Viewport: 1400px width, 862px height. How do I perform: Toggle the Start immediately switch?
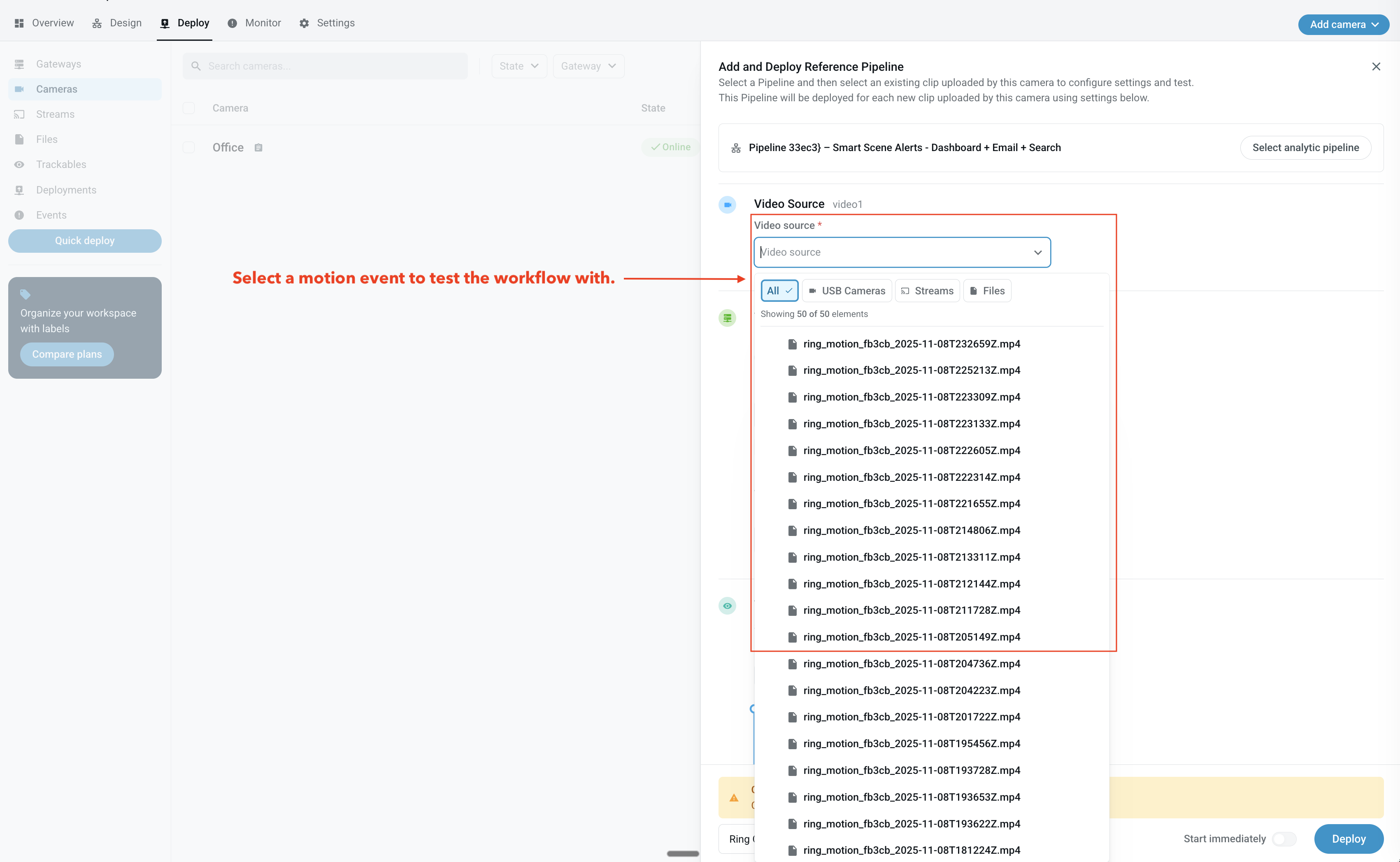coord(1284,839)
